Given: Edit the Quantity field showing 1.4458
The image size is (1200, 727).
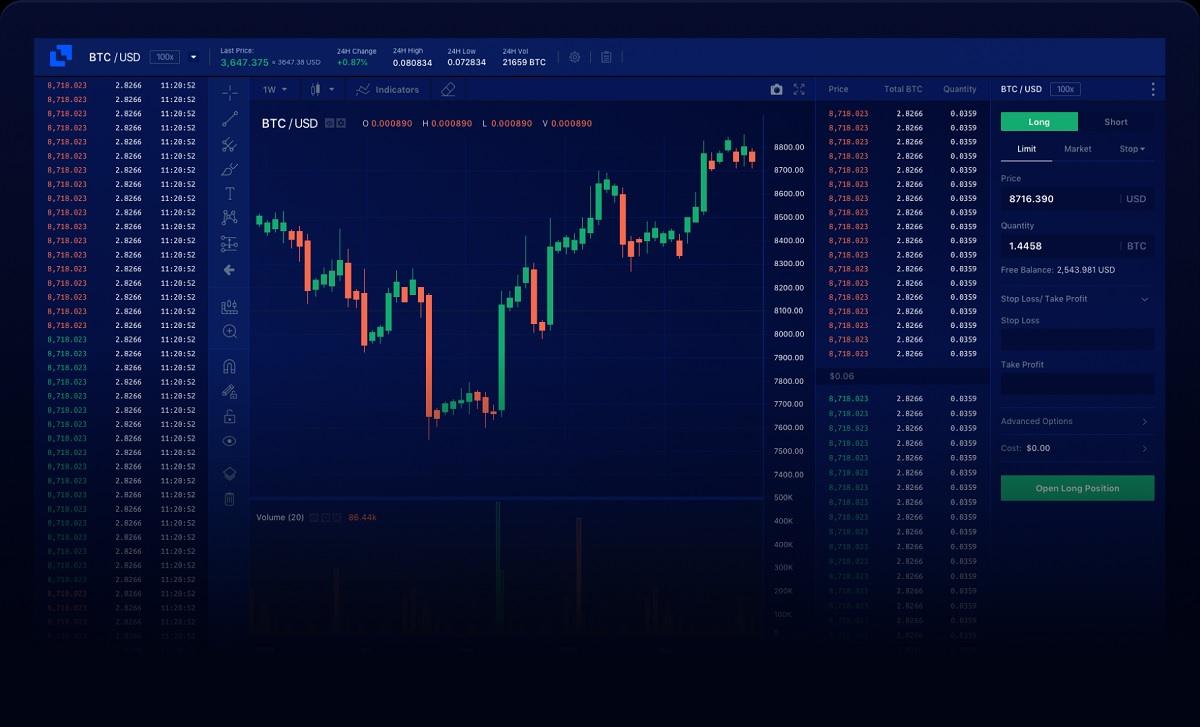Looking at the screenshot, I should coord(1077,246).
